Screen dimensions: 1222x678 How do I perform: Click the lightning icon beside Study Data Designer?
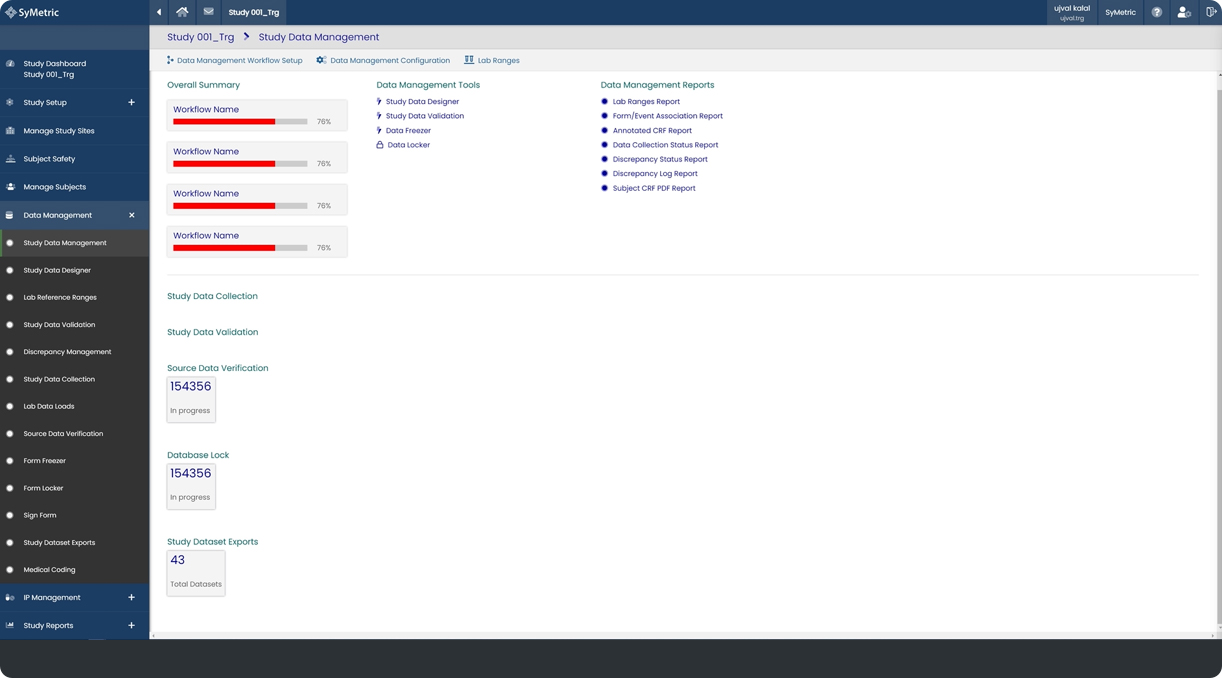379,101
